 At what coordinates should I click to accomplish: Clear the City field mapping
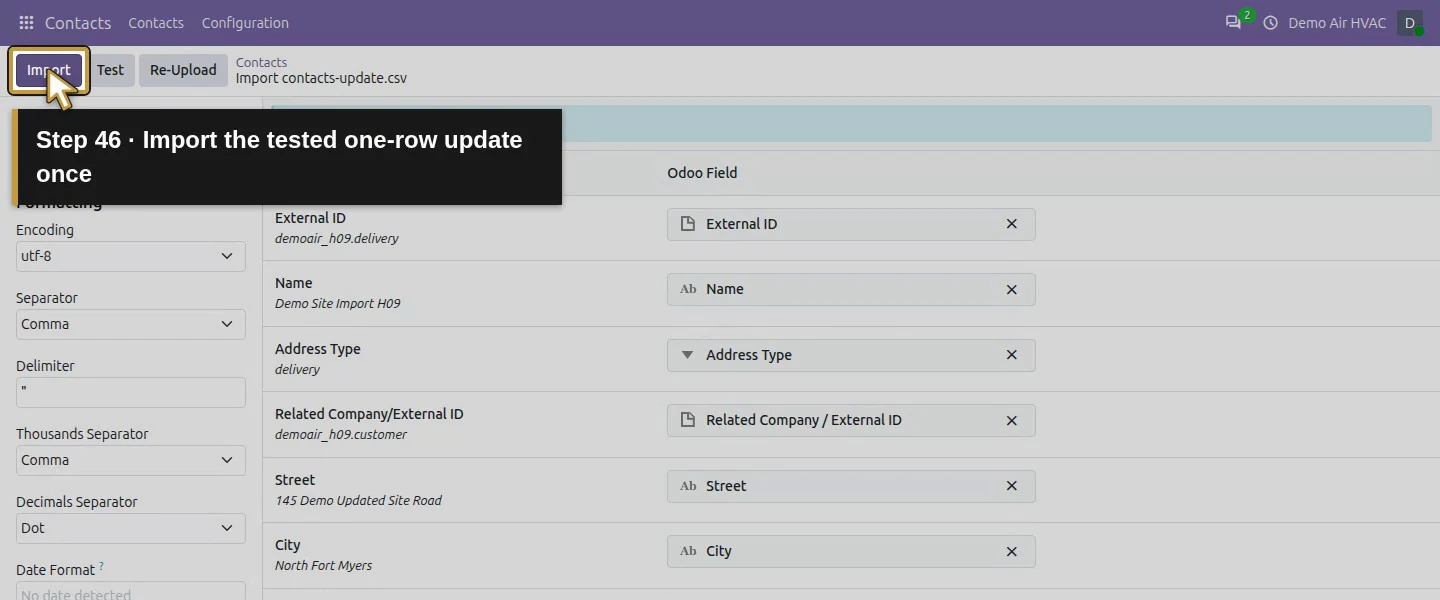tap(1011, 551)
